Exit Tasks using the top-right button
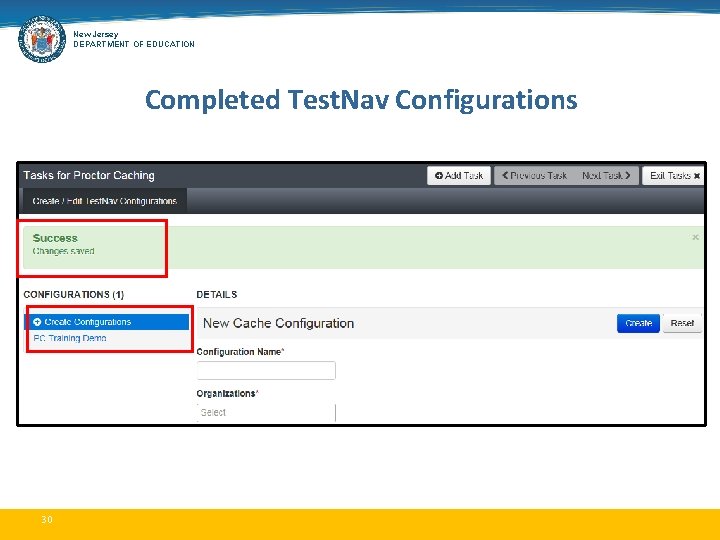 coord(674,175)
